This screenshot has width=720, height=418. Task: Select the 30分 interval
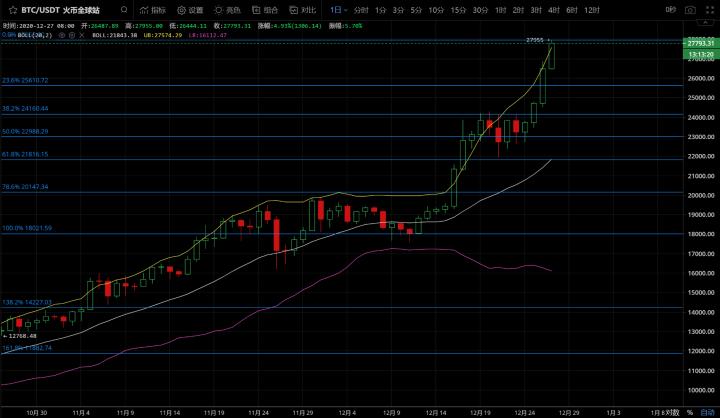coord(480,10)
